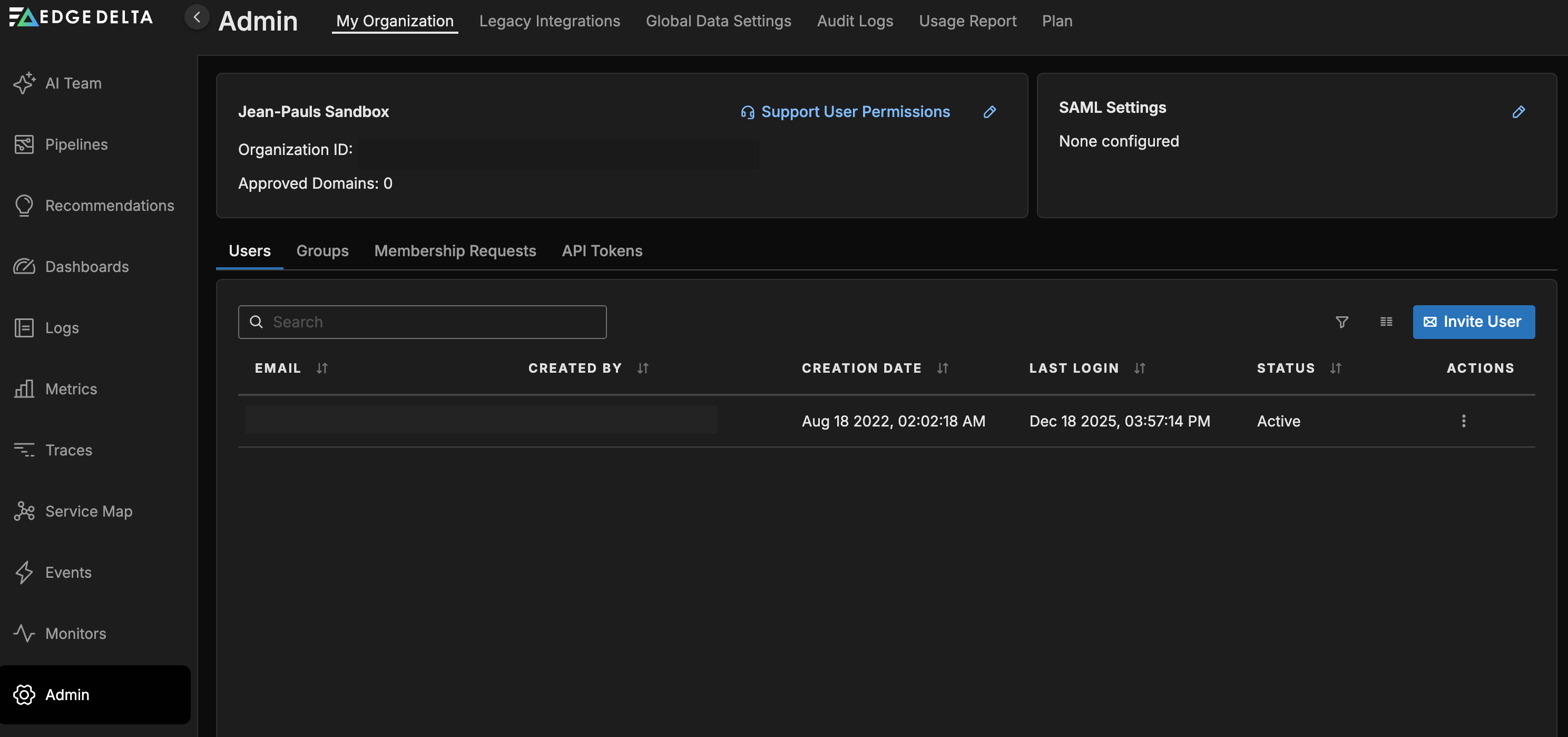Open the Pipelines section in the sidebar
The width and height of the screenshot is (1568, 737).
tap(75, 144)
